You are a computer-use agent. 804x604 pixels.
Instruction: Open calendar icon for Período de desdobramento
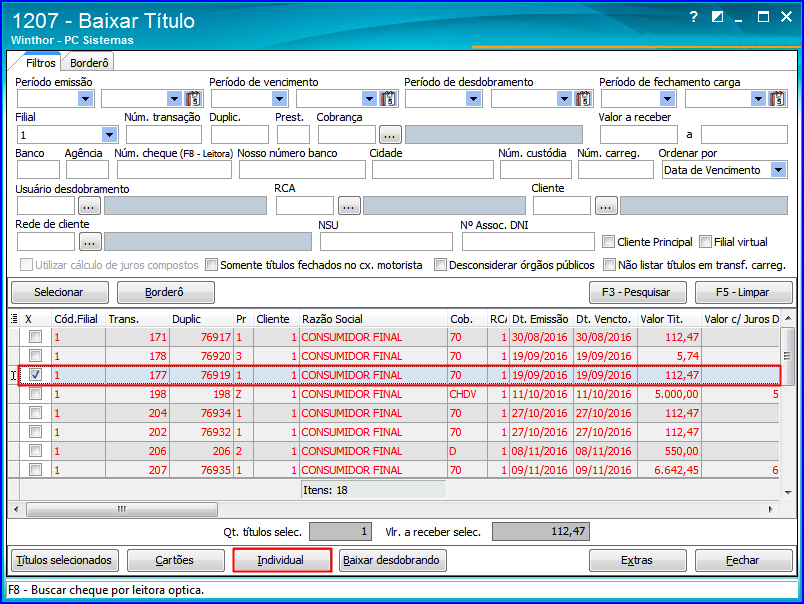583,98
